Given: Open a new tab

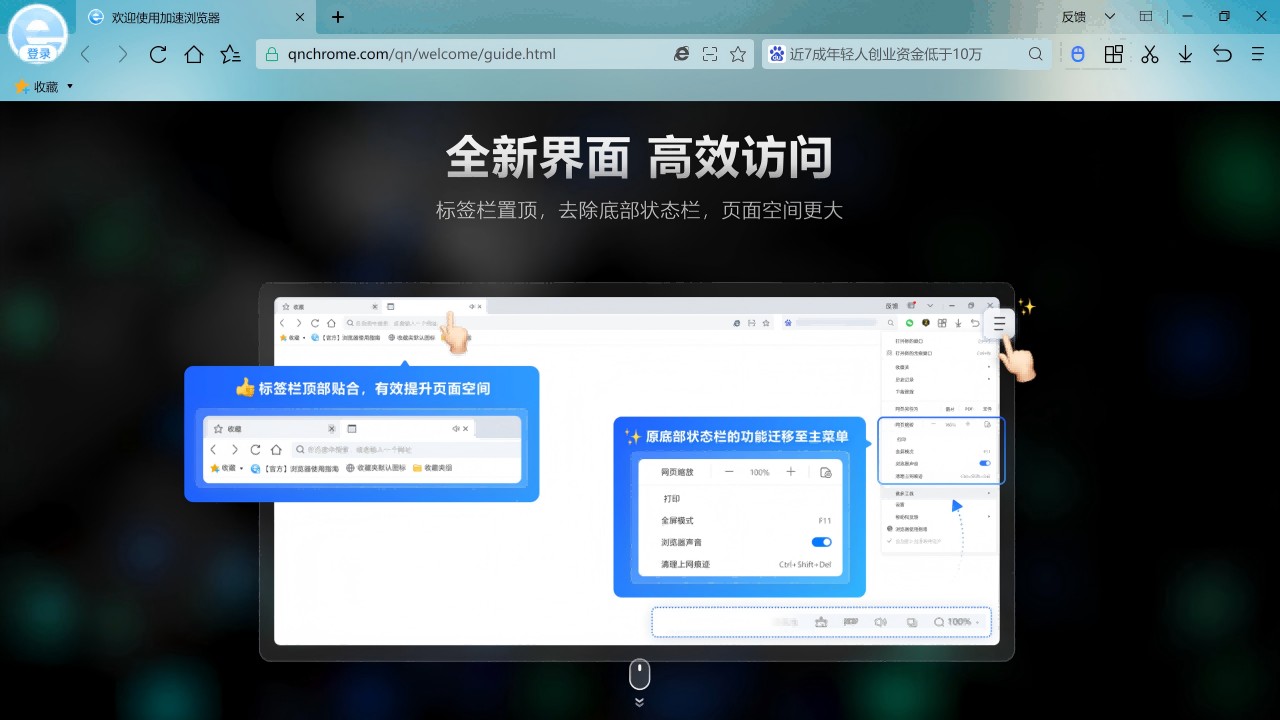Looking at the screenshot, I should (338, 17).
